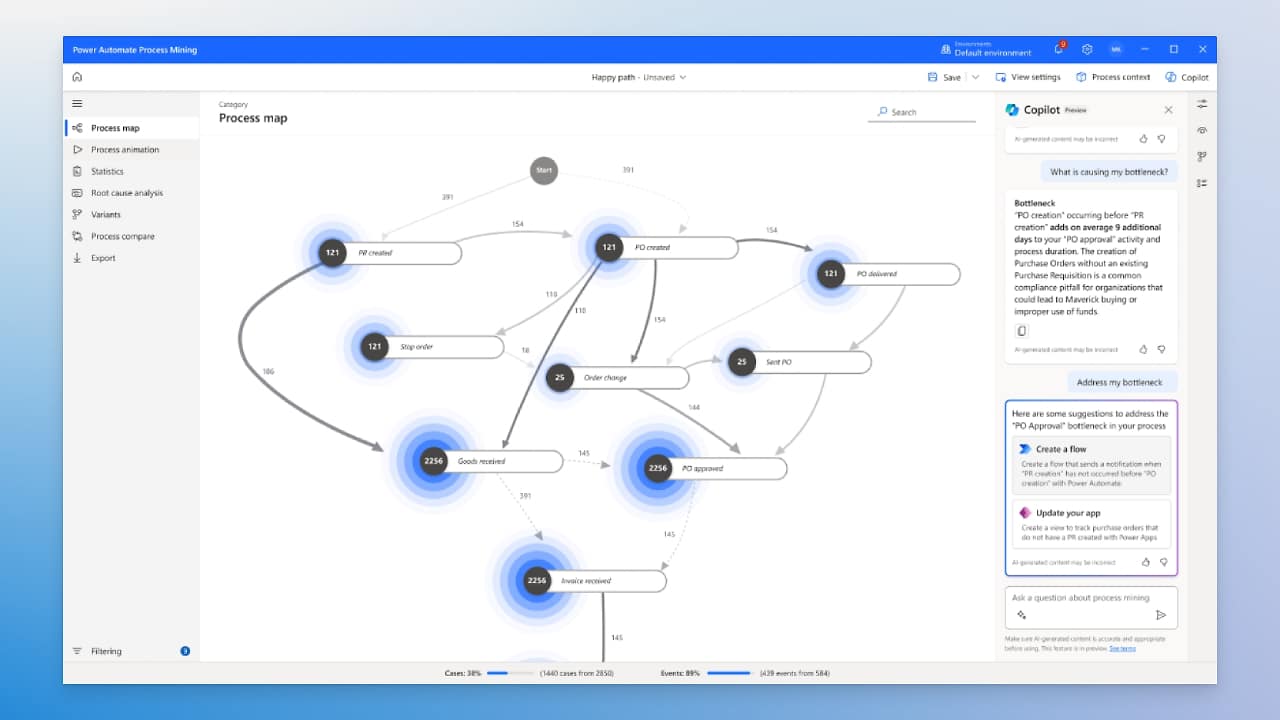
Task: Click the list details icon in the right rail
Action: click(1202, 183)
